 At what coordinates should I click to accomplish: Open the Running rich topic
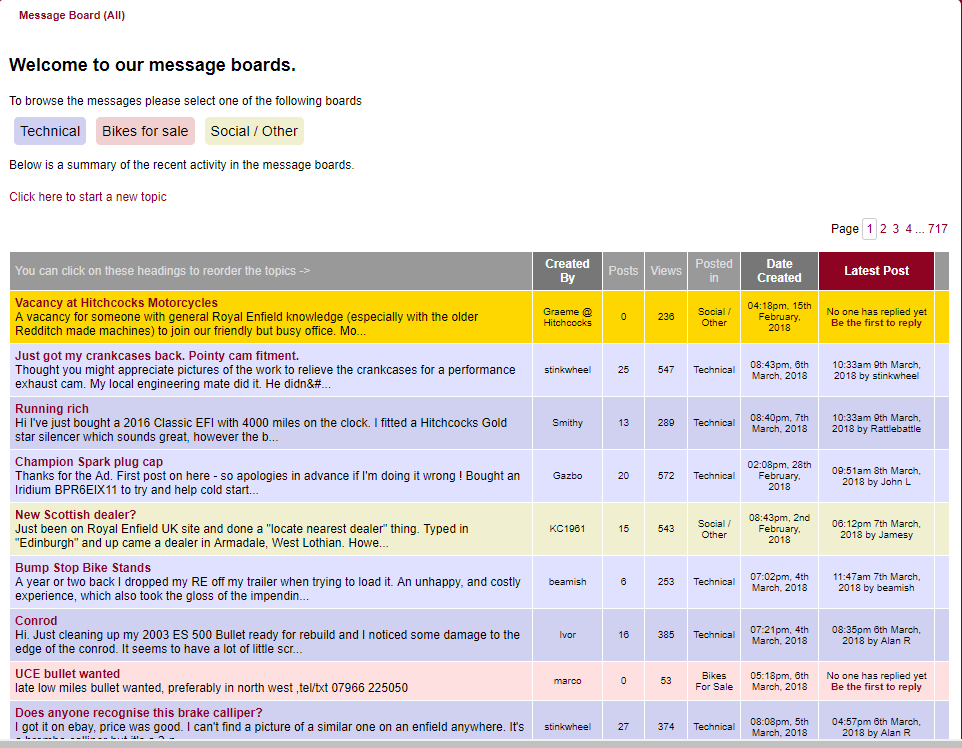[x=52, y=409]
